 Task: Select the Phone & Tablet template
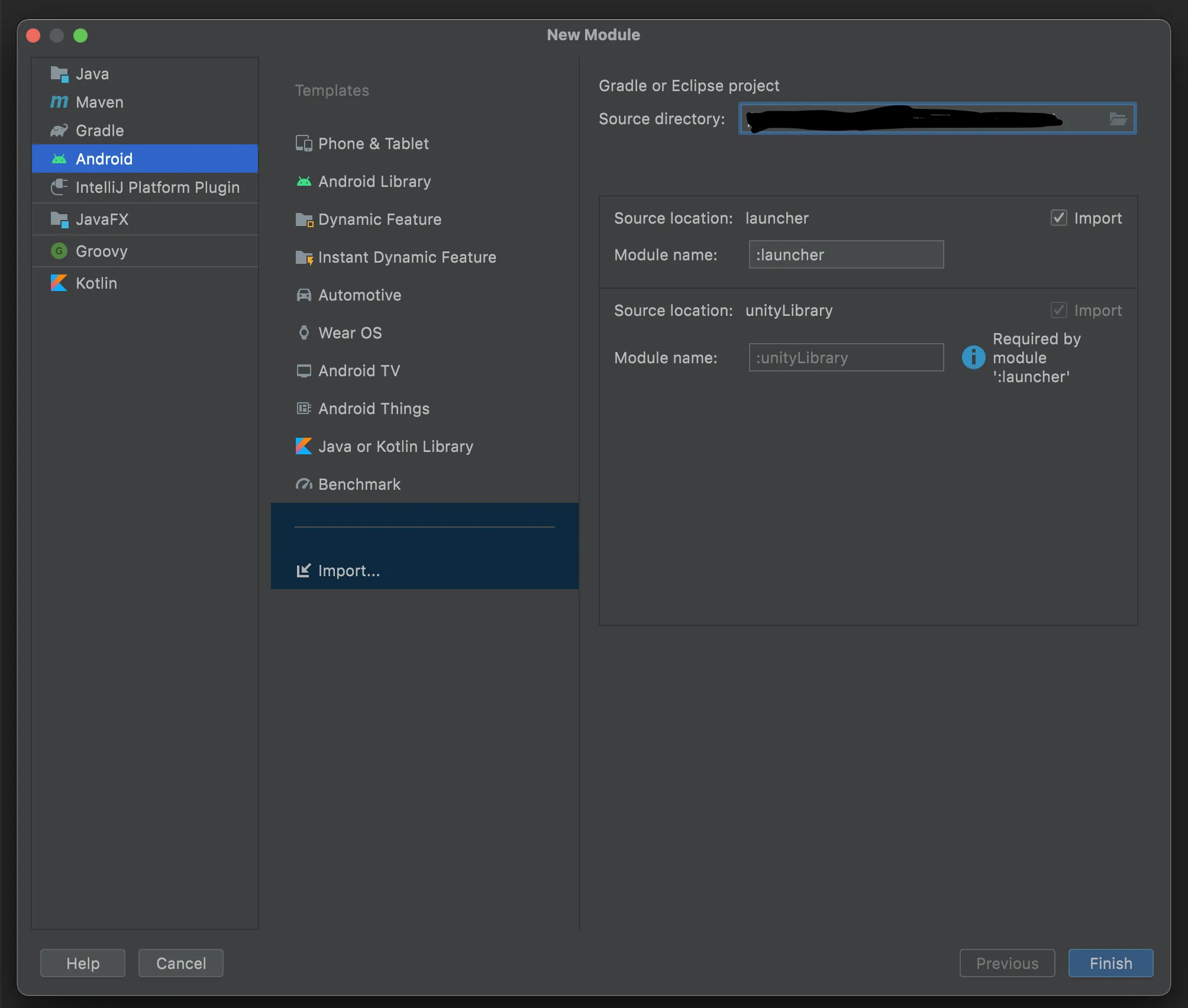(x=373, y=144)
